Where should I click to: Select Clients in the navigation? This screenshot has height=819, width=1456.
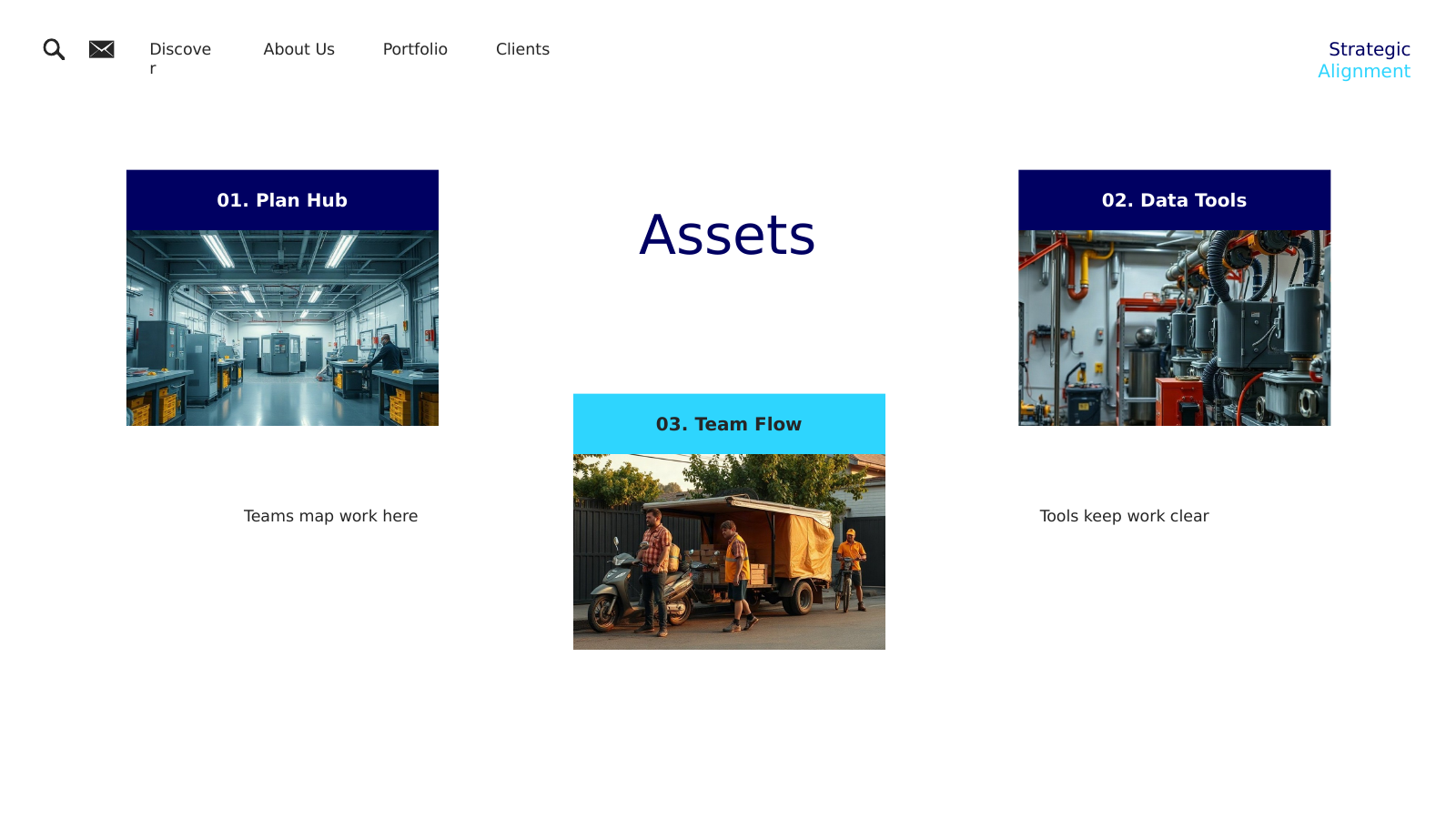(522, 49)
